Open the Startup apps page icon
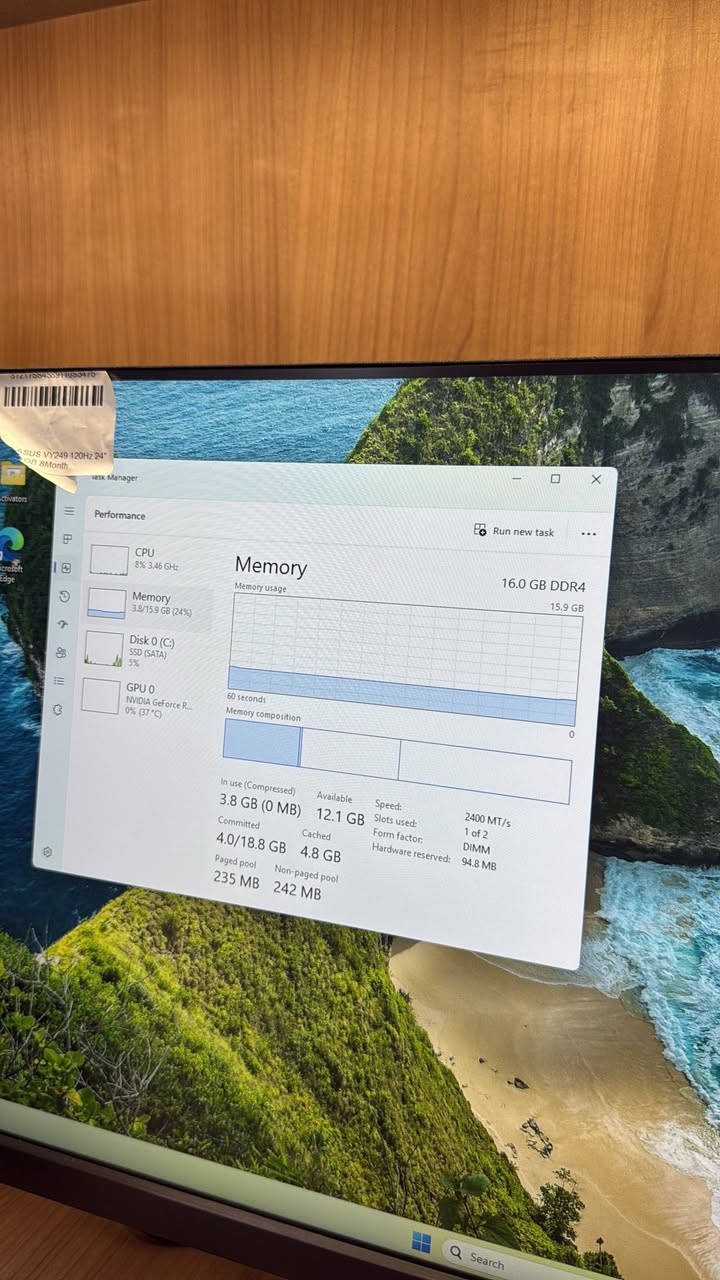This screenshot has width=720, height=1280. tap(63, 624)
